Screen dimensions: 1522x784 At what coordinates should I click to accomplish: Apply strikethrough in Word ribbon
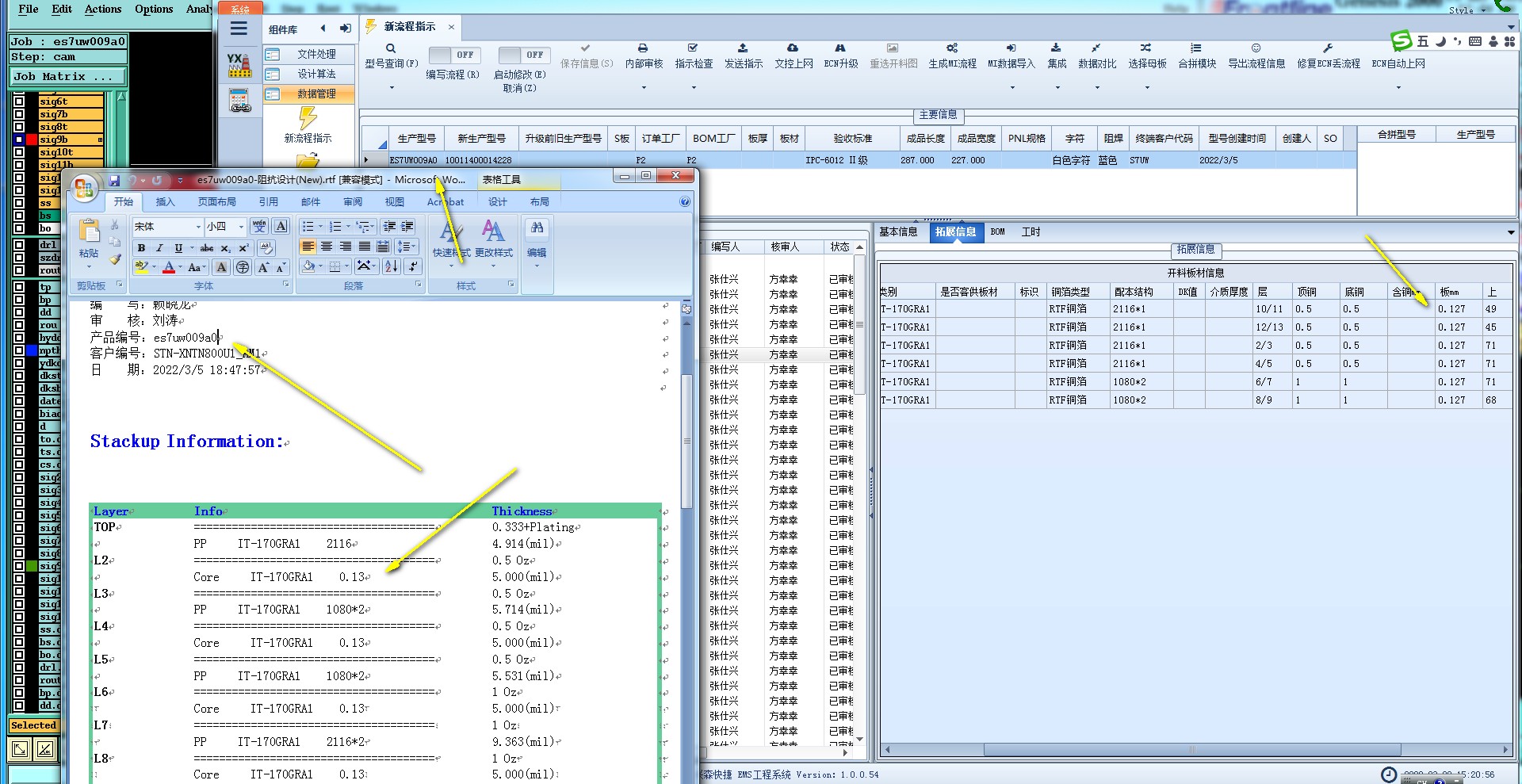pos(207,247)
